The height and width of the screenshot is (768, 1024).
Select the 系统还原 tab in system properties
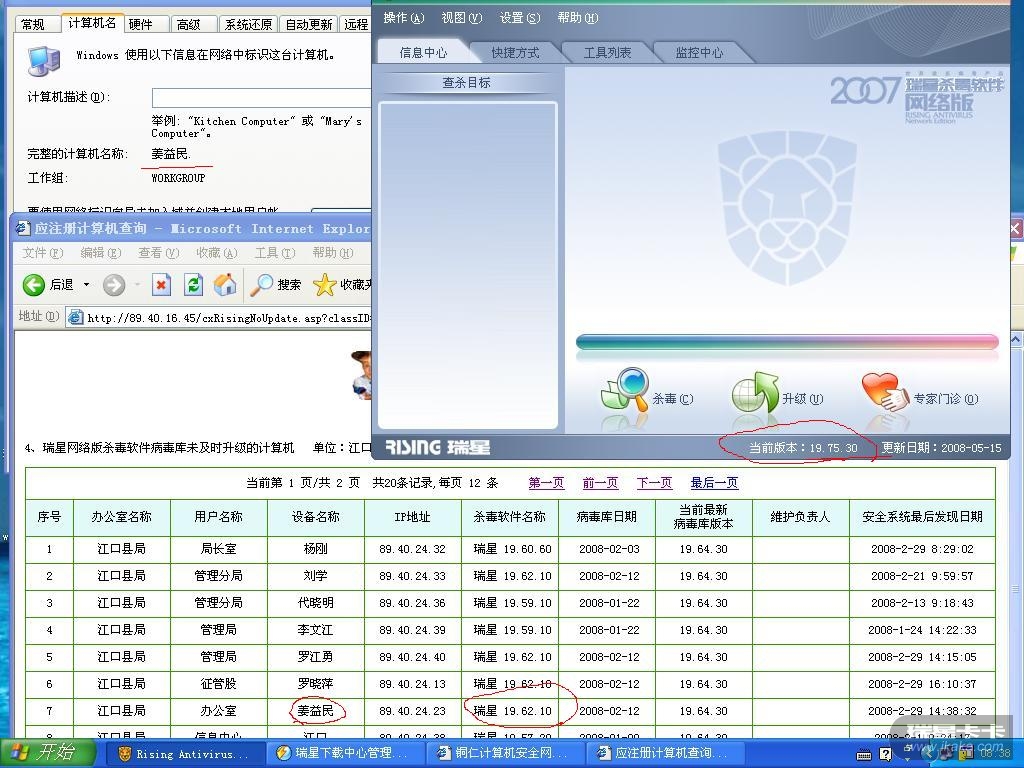pos(248,24)
